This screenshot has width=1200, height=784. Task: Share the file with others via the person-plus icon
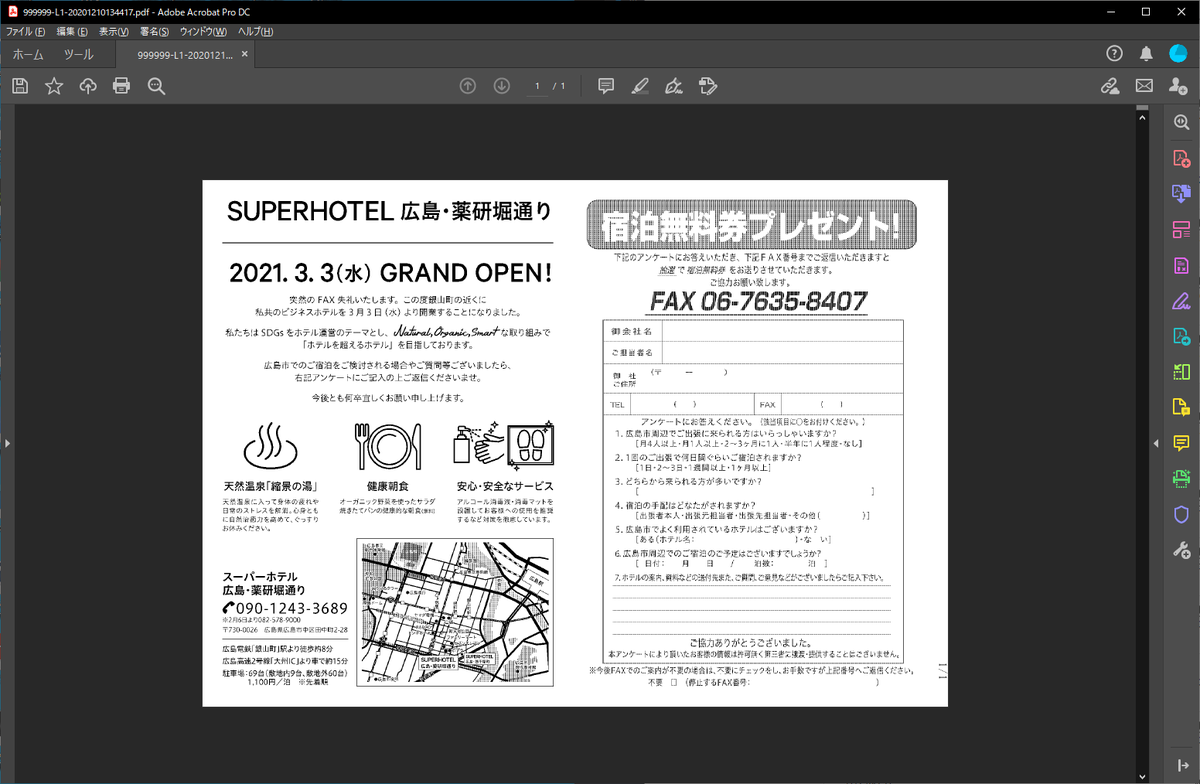click(1178, 86)
